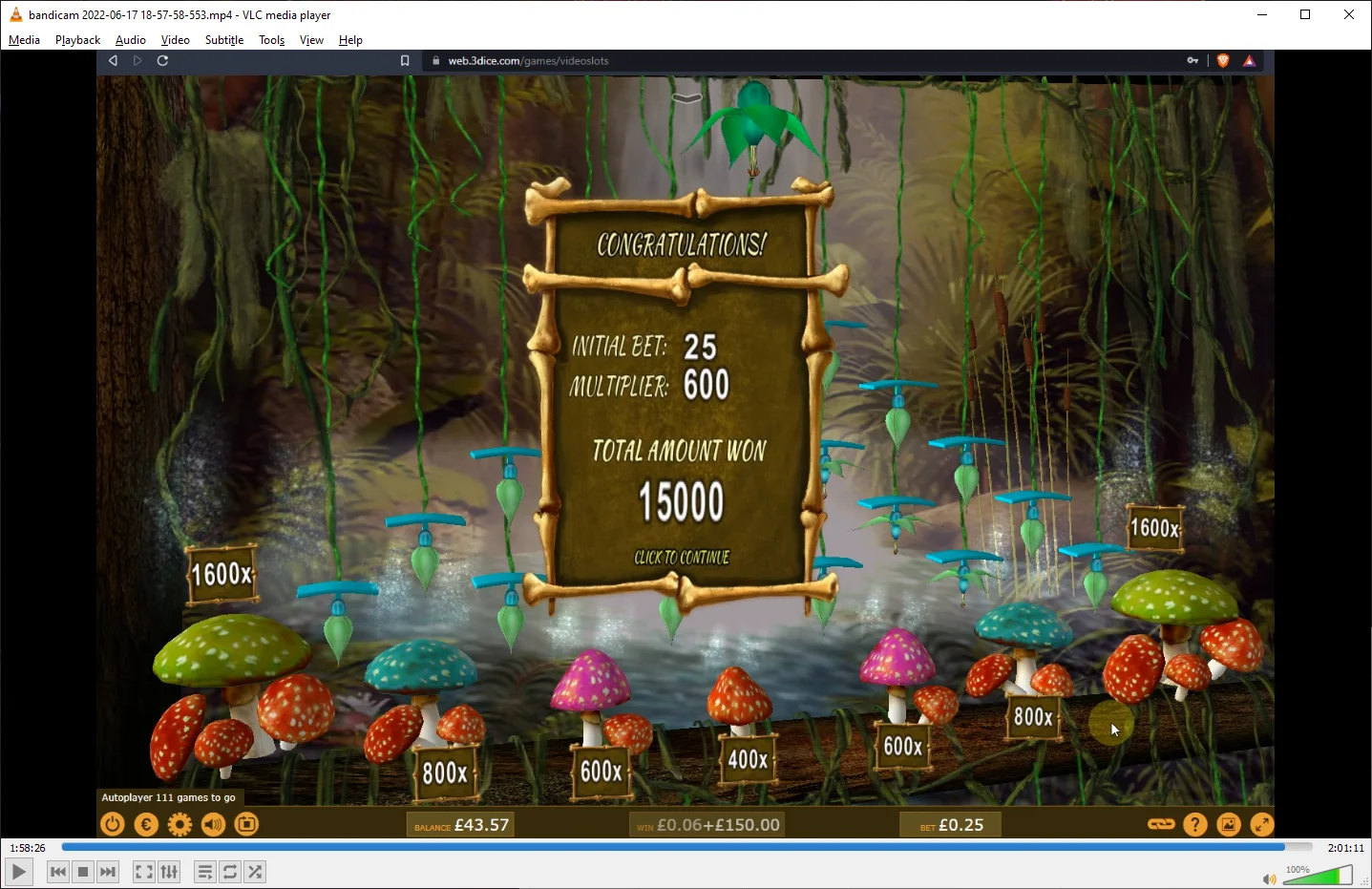The image size is (1372, 889).
Task: Click the total amount won 15000
Action: tap(681, 501)
